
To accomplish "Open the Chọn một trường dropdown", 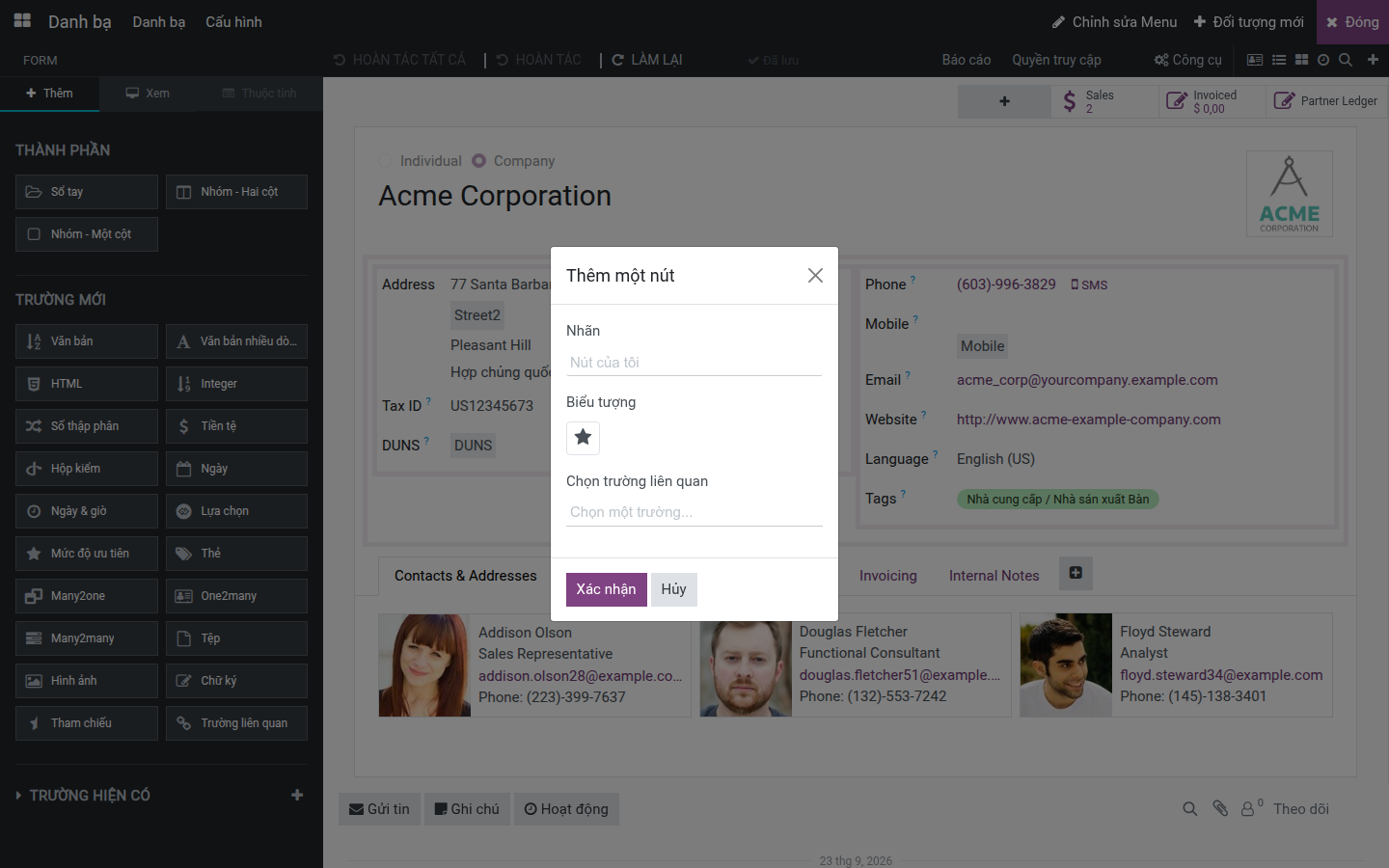I will (694, 512).
